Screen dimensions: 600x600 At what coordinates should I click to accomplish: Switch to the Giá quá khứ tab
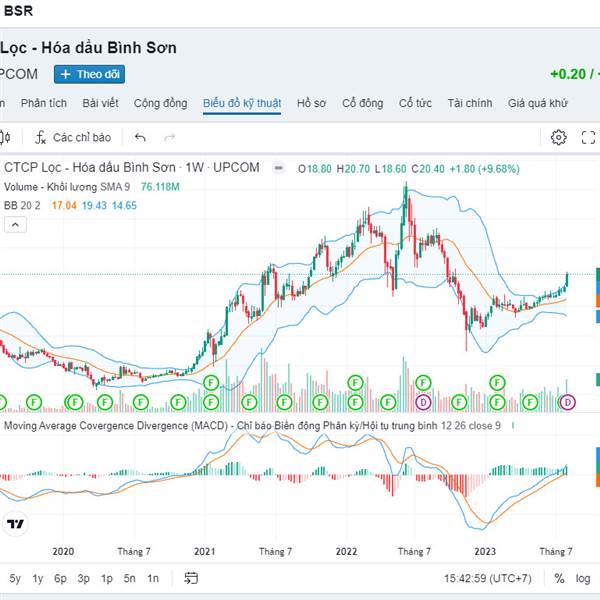coord(537,103)
